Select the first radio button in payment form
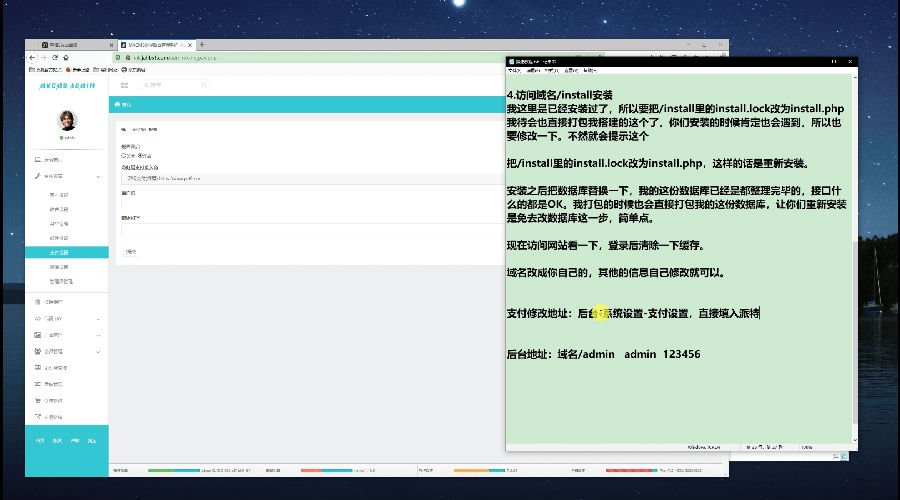The width and height of the screenshot is (900, 500). pos(123,155)
